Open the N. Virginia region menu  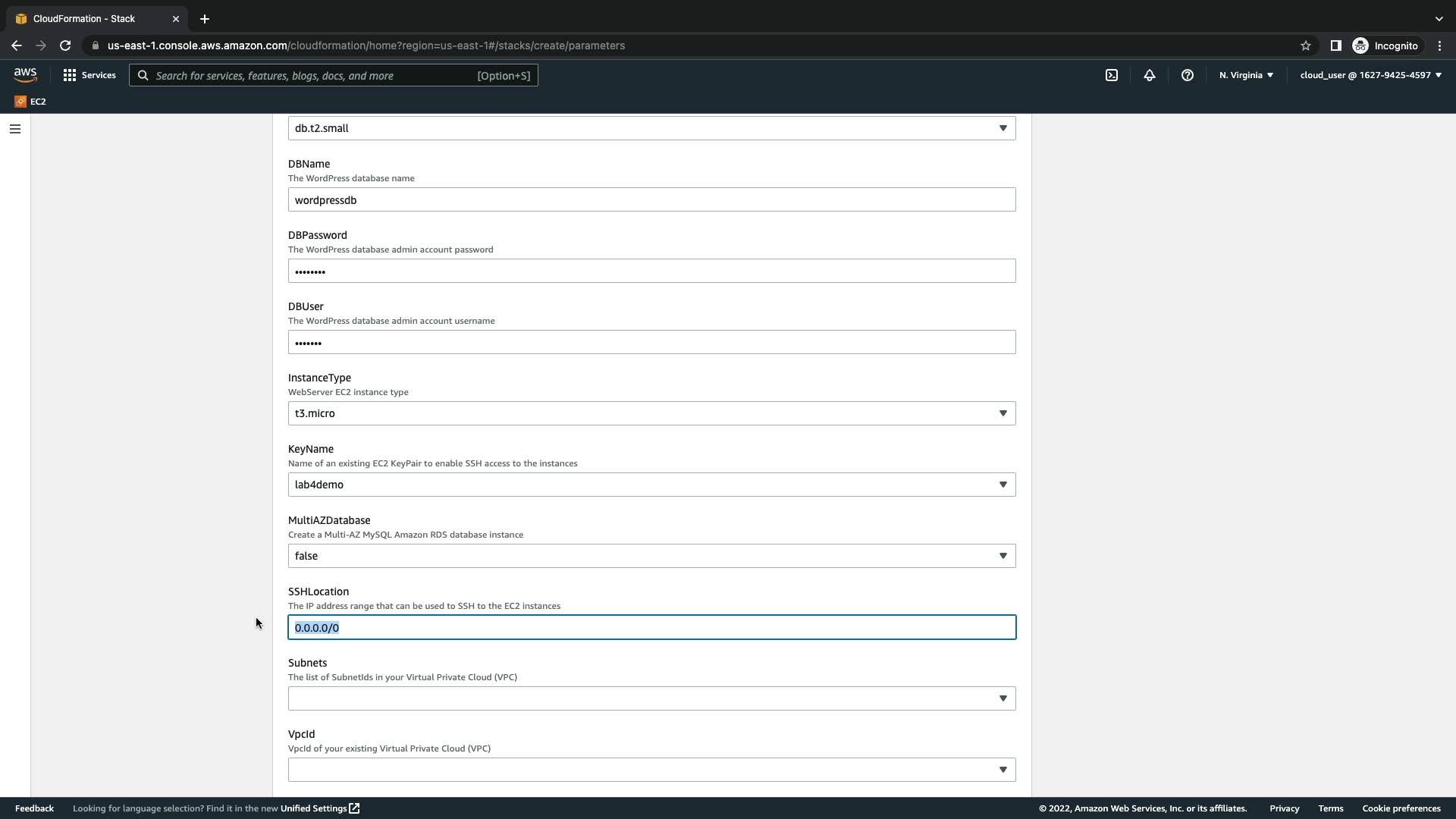tap(1246, 75)
